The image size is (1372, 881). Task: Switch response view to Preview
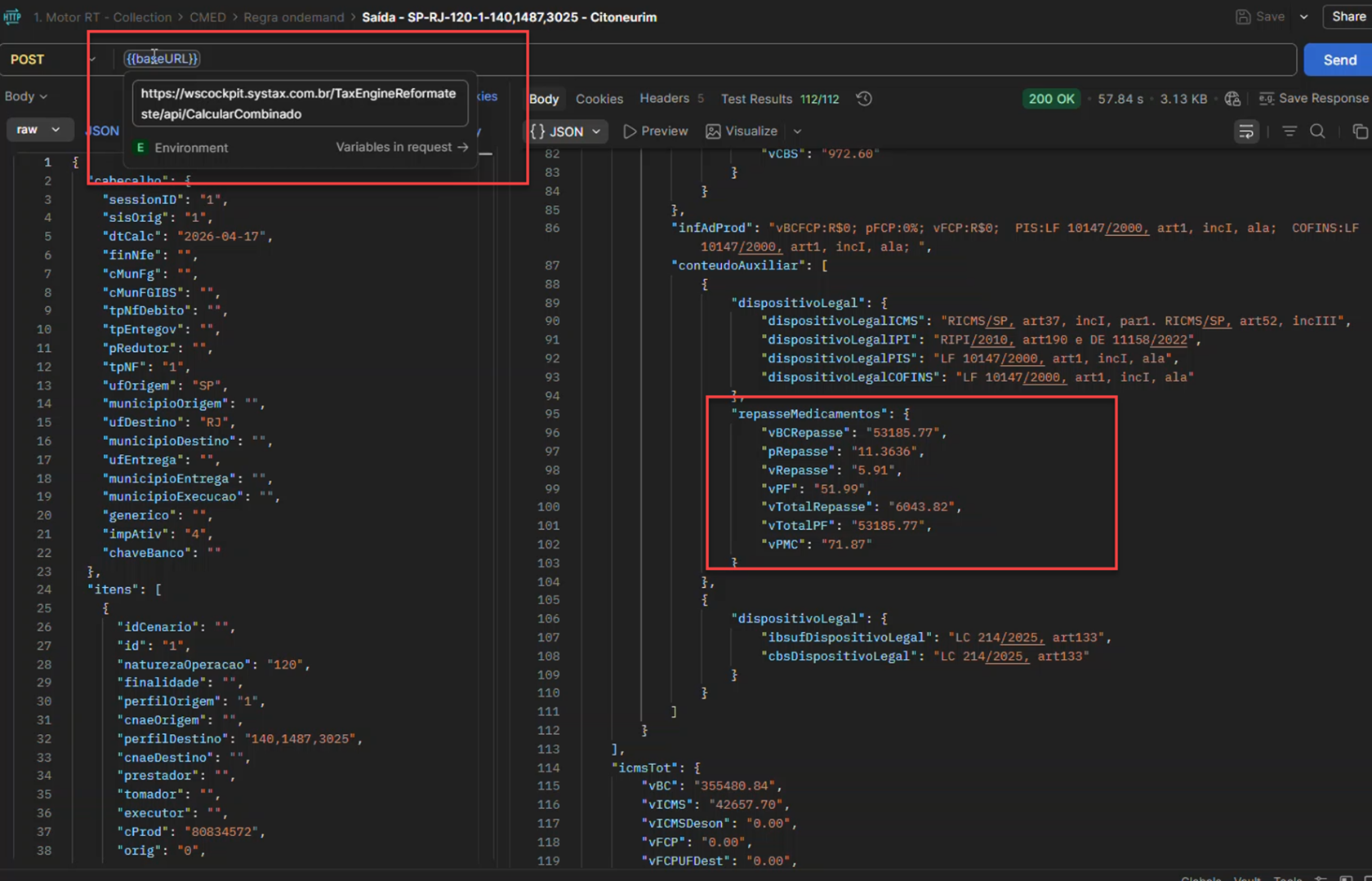click(x=656, y=131)
